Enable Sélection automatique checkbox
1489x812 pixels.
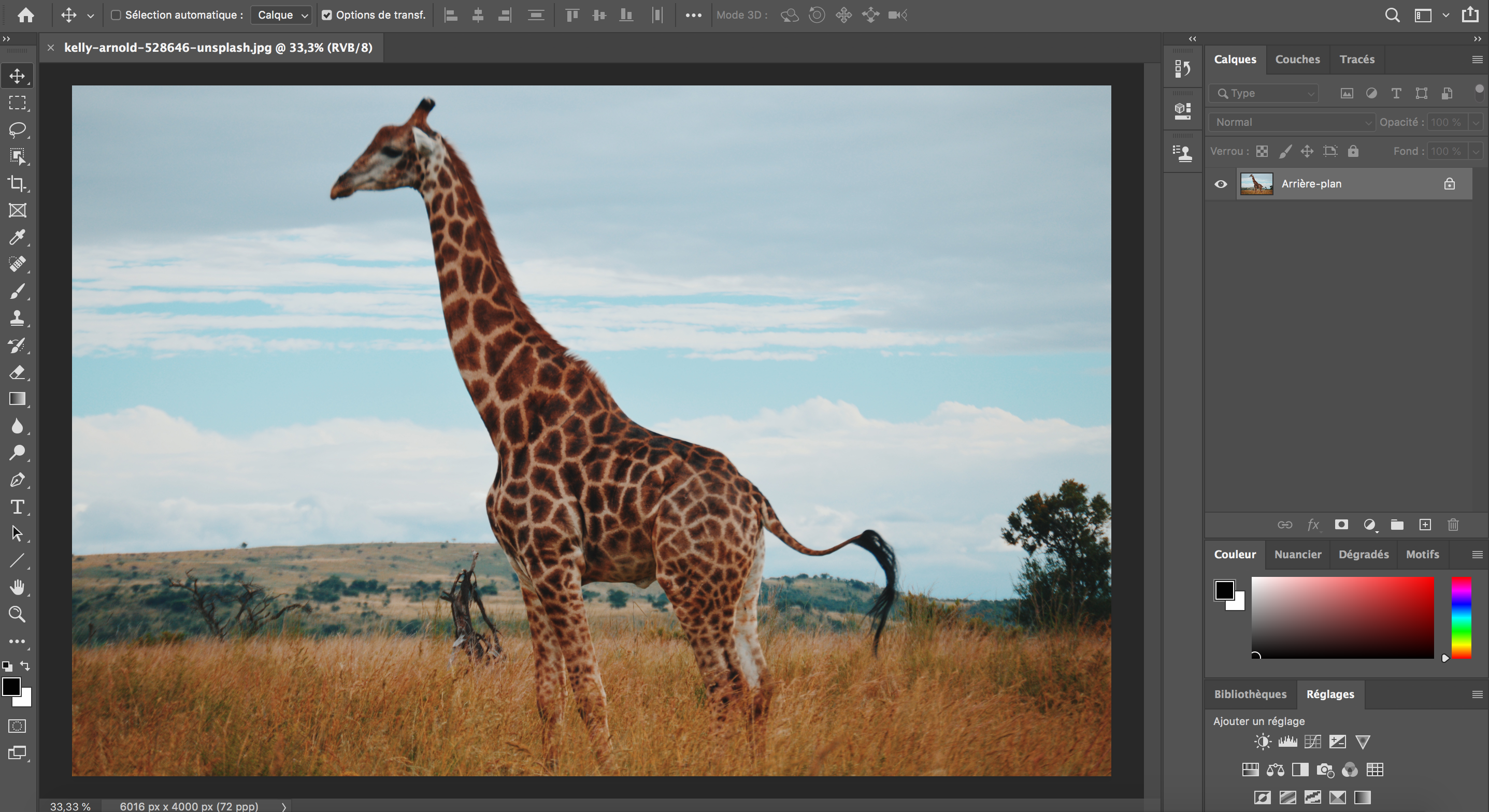pos(116,15)
